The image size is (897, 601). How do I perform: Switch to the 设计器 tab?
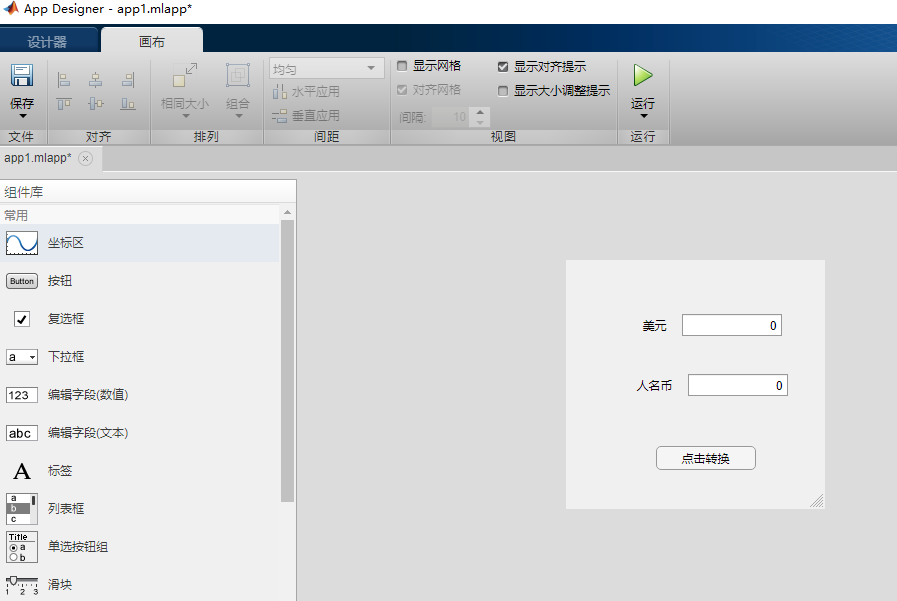pos(47,42)
